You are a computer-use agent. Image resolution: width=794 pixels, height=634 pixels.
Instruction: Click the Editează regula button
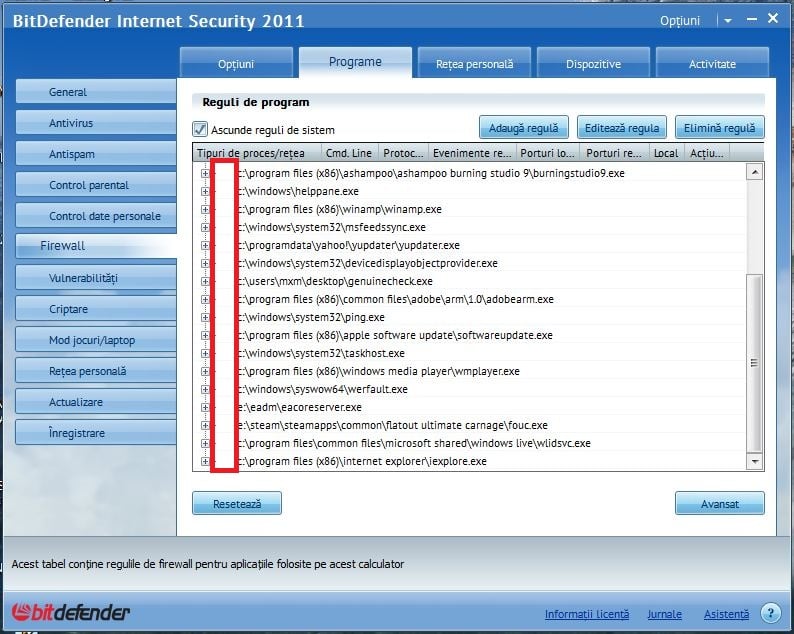[622, 128]
